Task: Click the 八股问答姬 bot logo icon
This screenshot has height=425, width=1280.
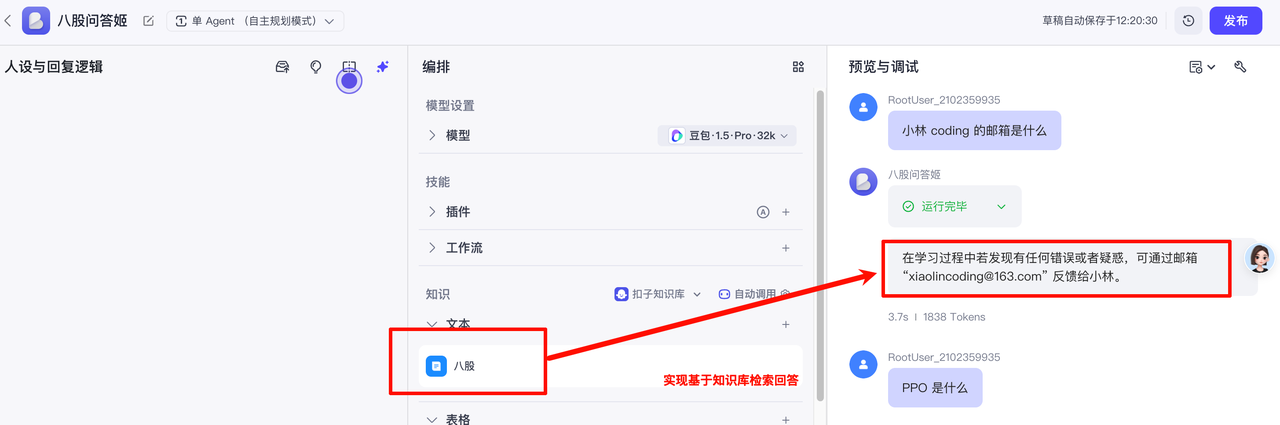Action: pyautogui.click(x=36, y=20)
